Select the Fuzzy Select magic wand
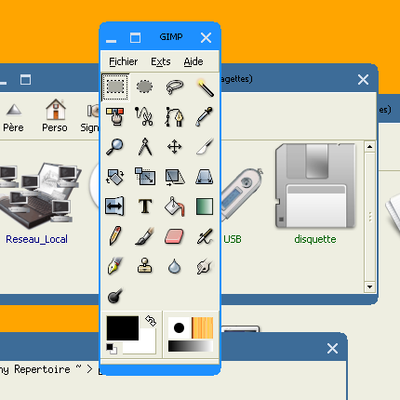The height and width of the screenshot is (400, 400). (x=204, y=87)
